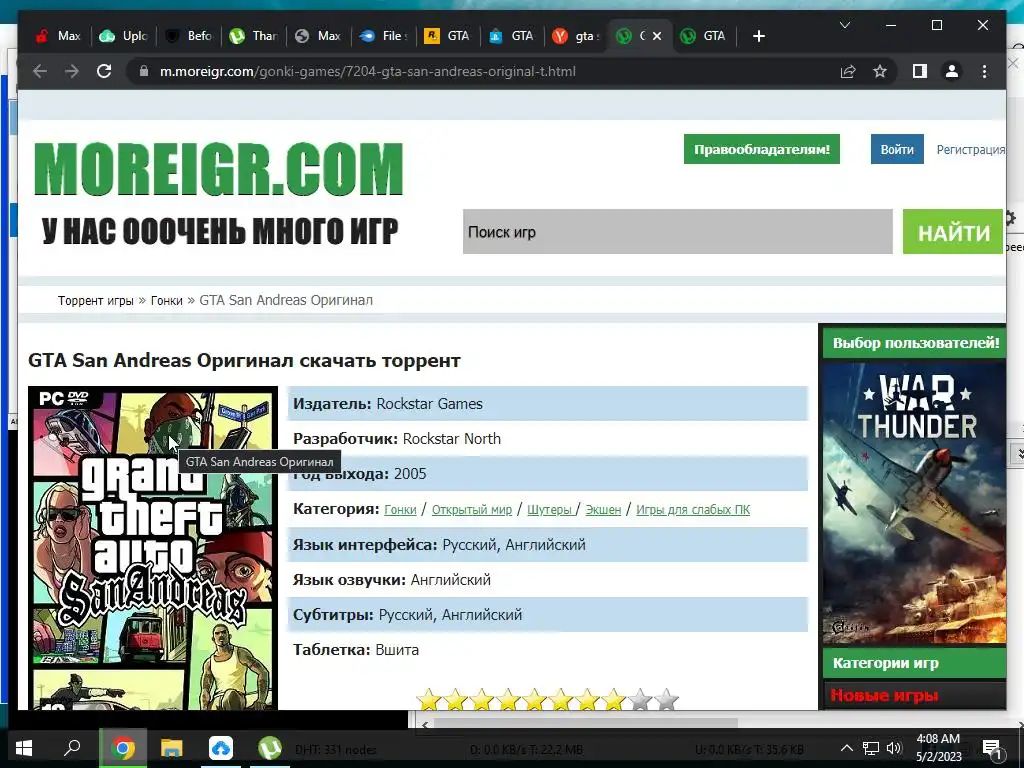Show hidden system tray icons
This screenshot has width=1024, height=768.
pyautogui.click(x=846, y=748)
